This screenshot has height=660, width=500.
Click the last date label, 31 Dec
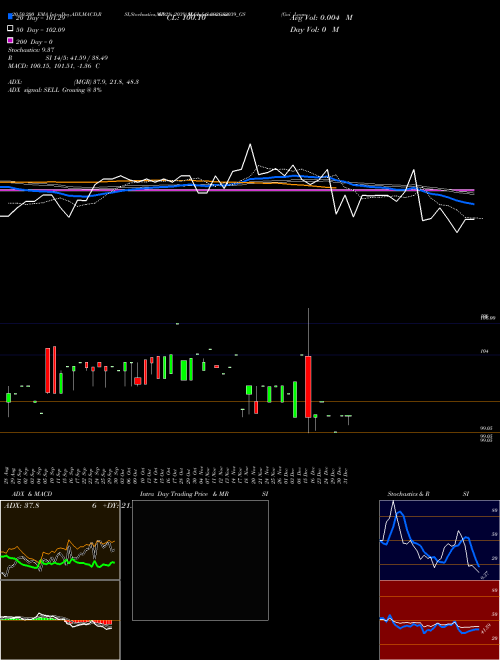(x=345, y=474)
